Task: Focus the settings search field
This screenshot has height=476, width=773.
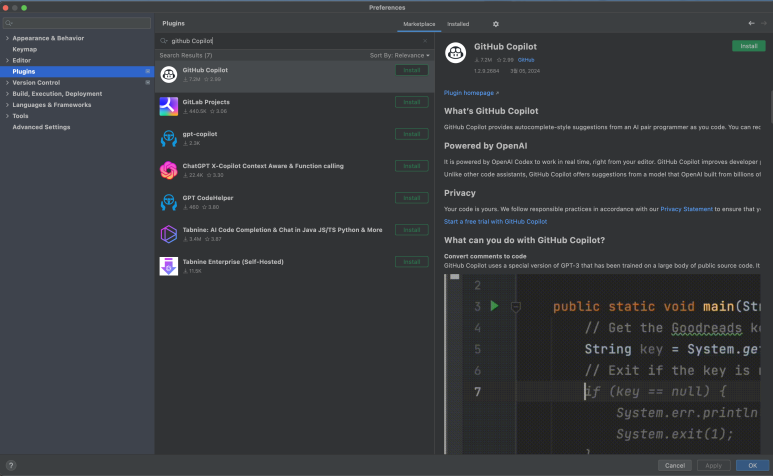Action: (x=77, y=23)
